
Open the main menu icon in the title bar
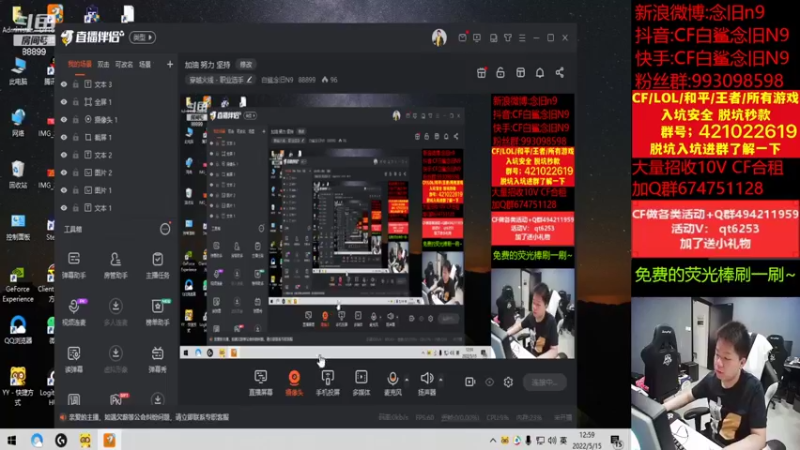pos(521,38)
